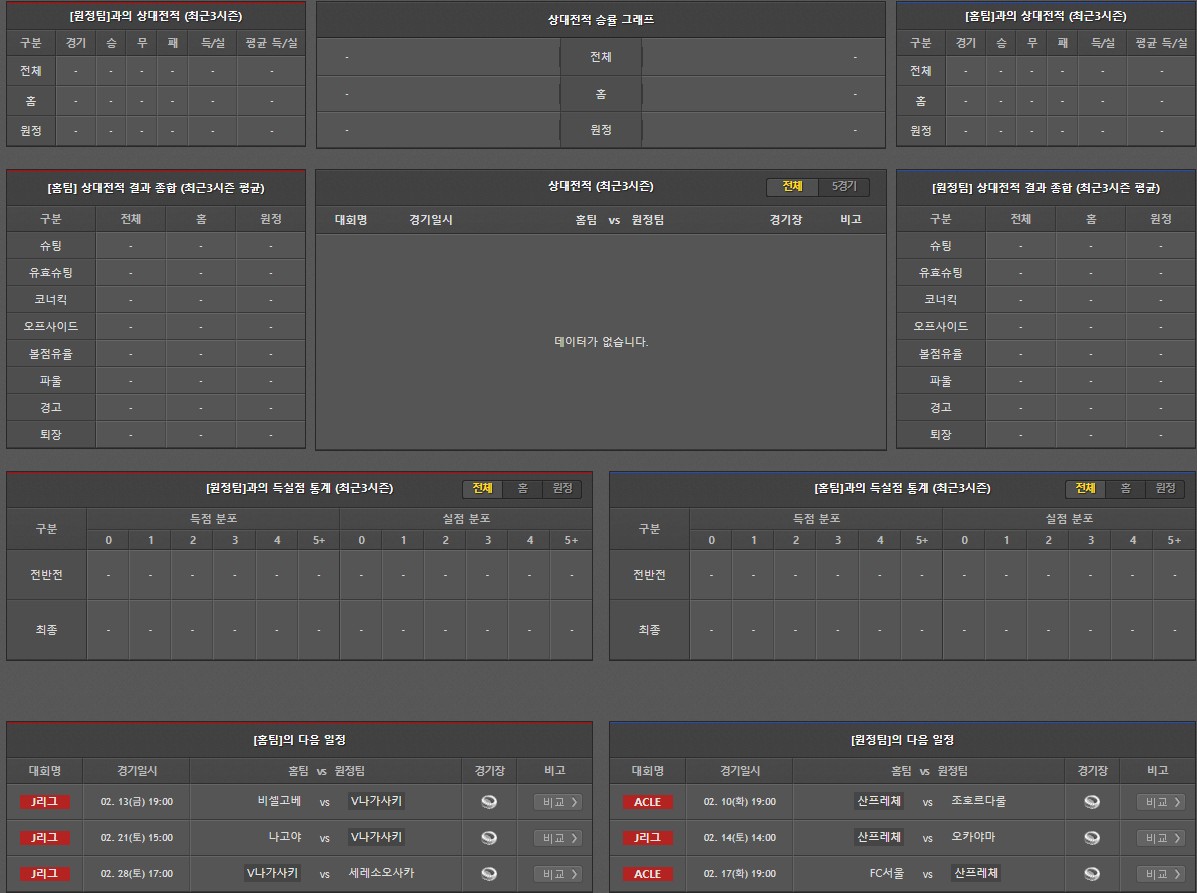Select 홈 tab in right 득실점 통계 panel
The height and width of the screenshot is (893, 1197).
[x=1125, y=488]
